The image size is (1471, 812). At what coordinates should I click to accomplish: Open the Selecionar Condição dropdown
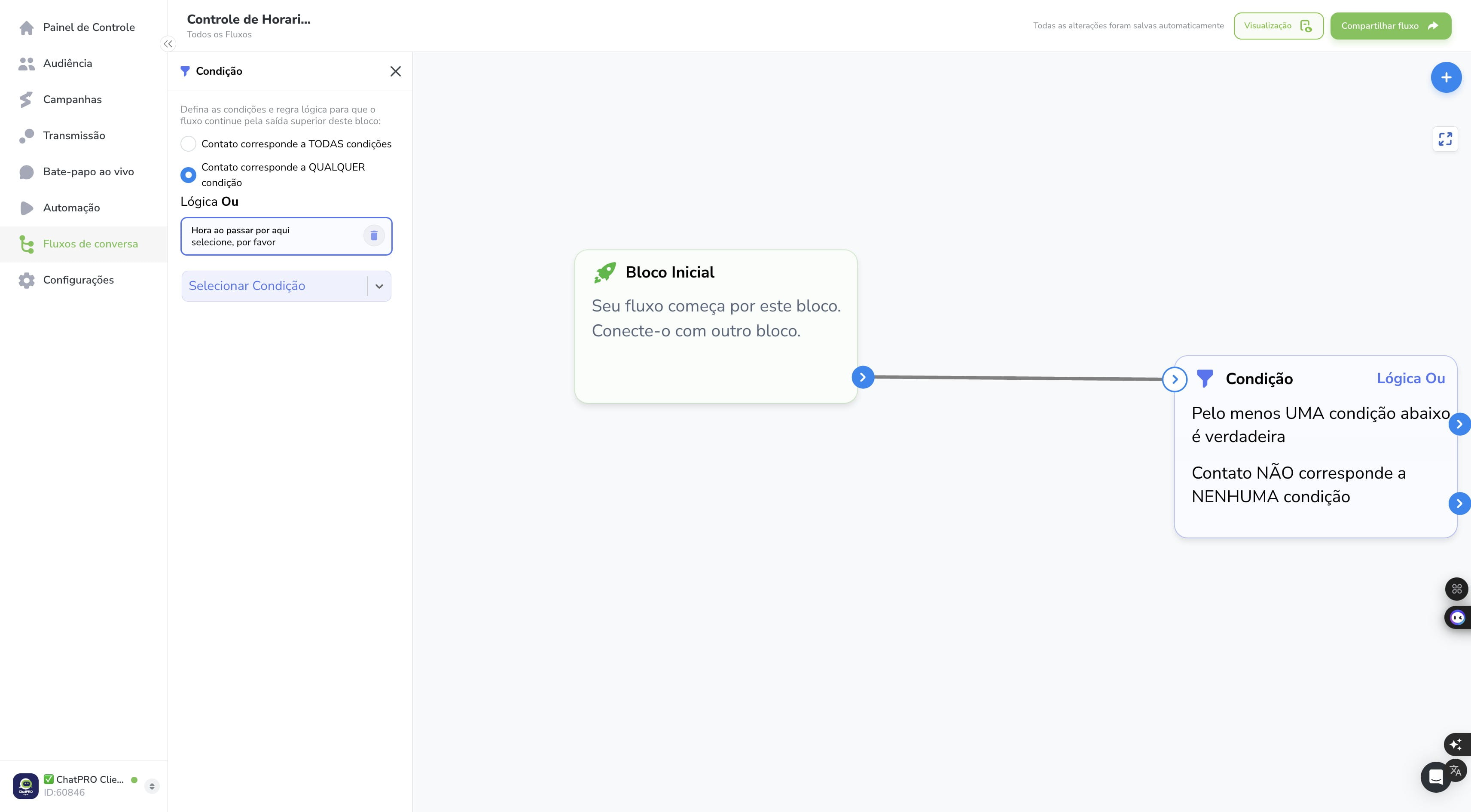click(x=286, y=286)
